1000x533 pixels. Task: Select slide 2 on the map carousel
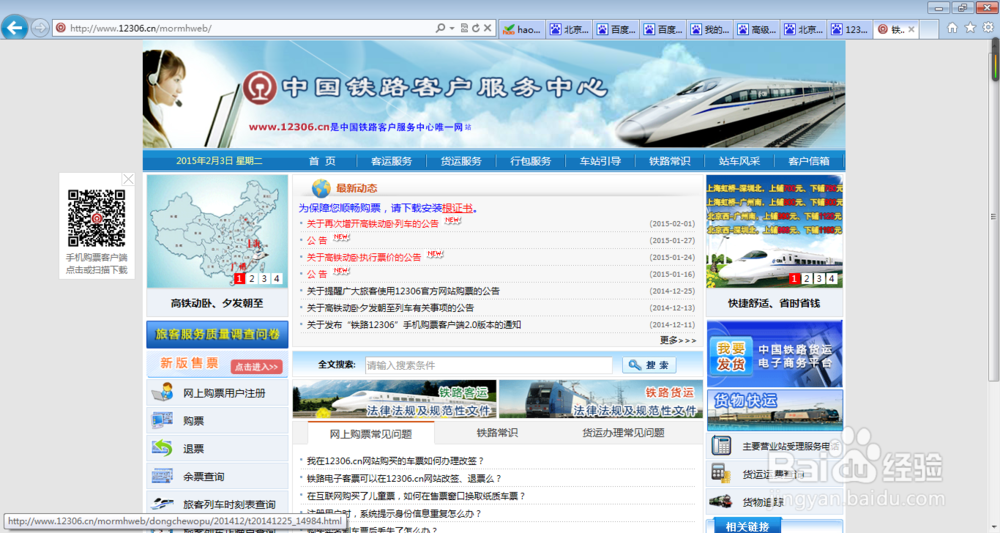click(252, 279)
